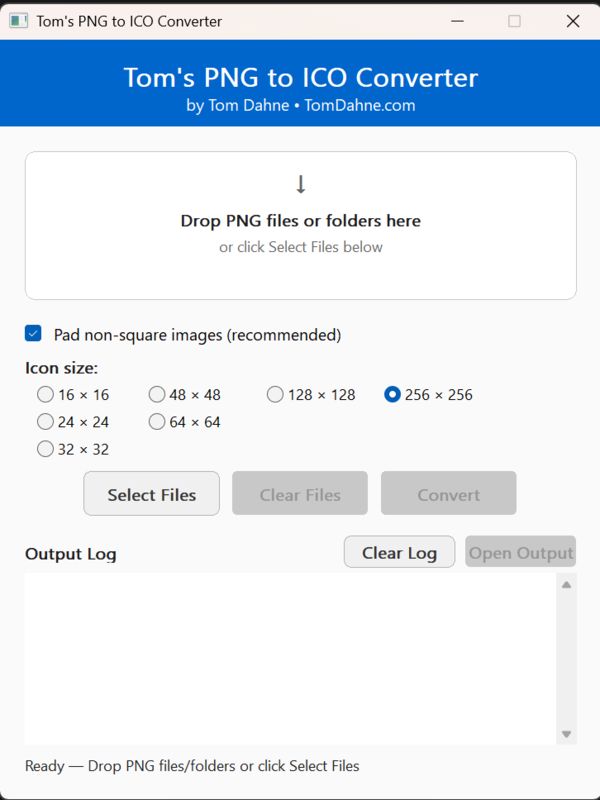600x800 pixels.
Task: Click the down-arrow icon in drop zone
Action: click(301, 184)
